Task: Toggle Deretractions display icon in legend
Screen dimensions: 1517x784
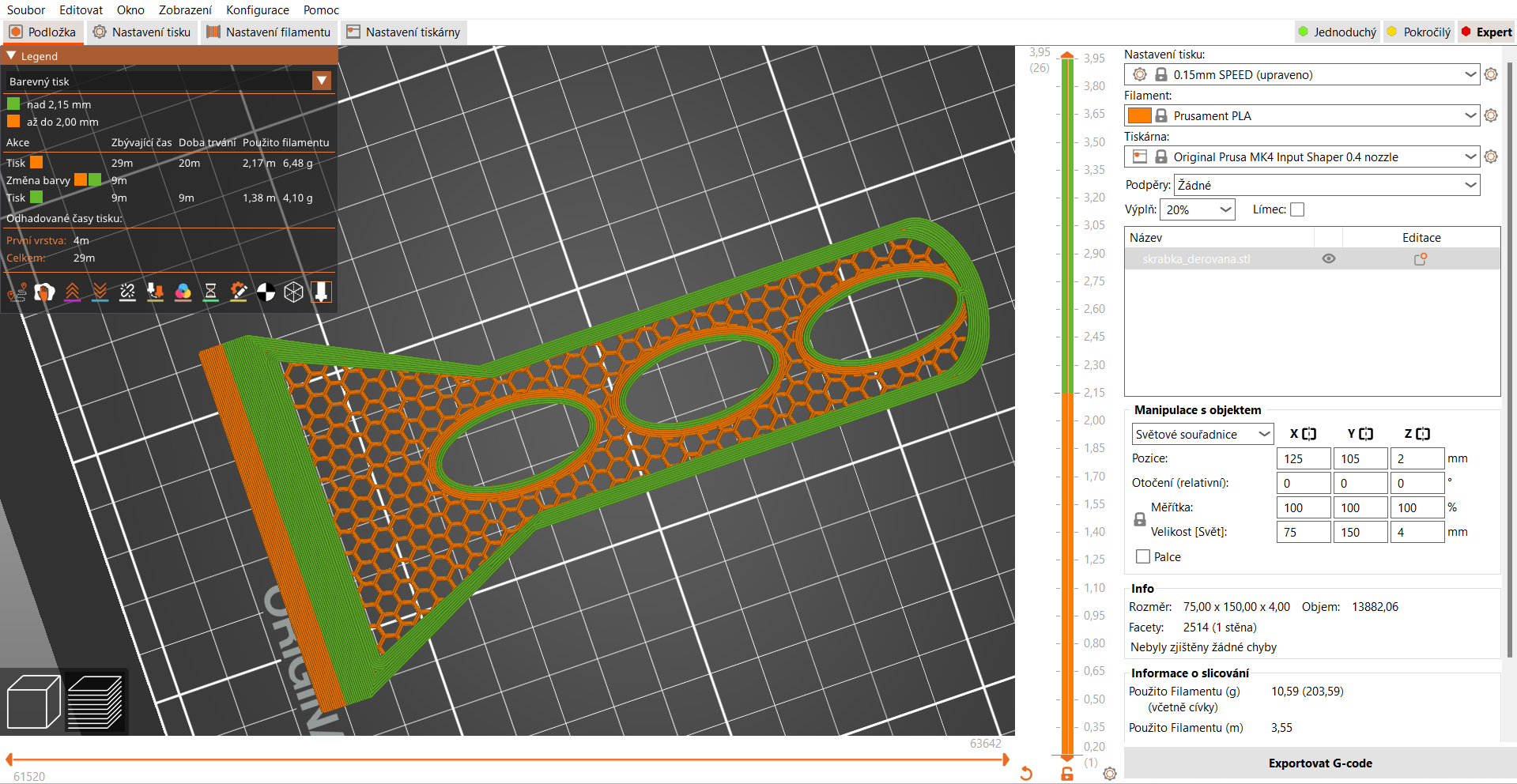Action: 100,292
